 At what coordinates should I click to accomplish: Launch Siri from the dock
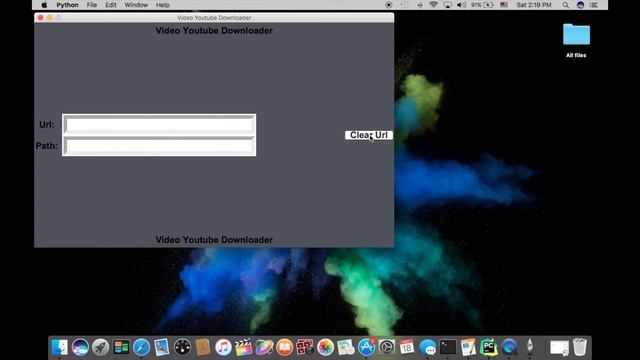(80, 347)
